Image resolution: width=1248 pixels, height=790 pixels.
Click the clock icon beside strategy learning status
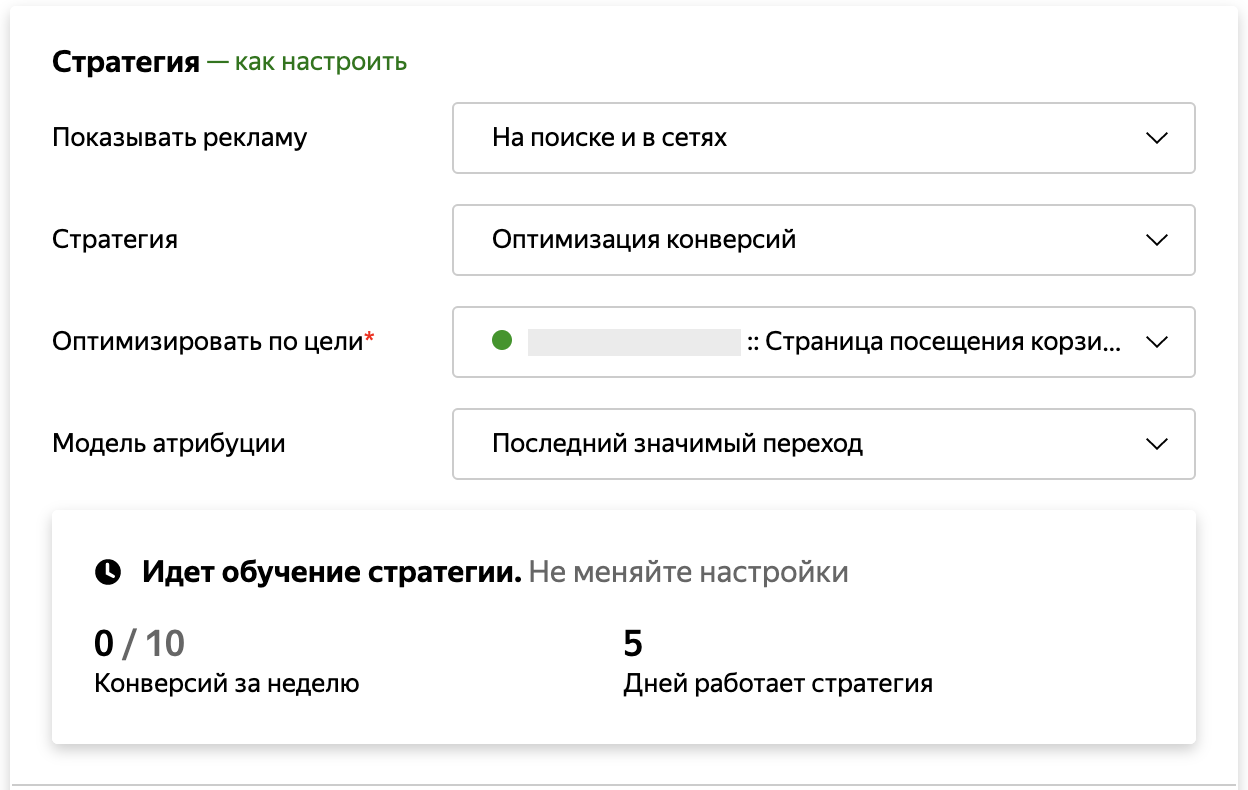coord(107,573)
